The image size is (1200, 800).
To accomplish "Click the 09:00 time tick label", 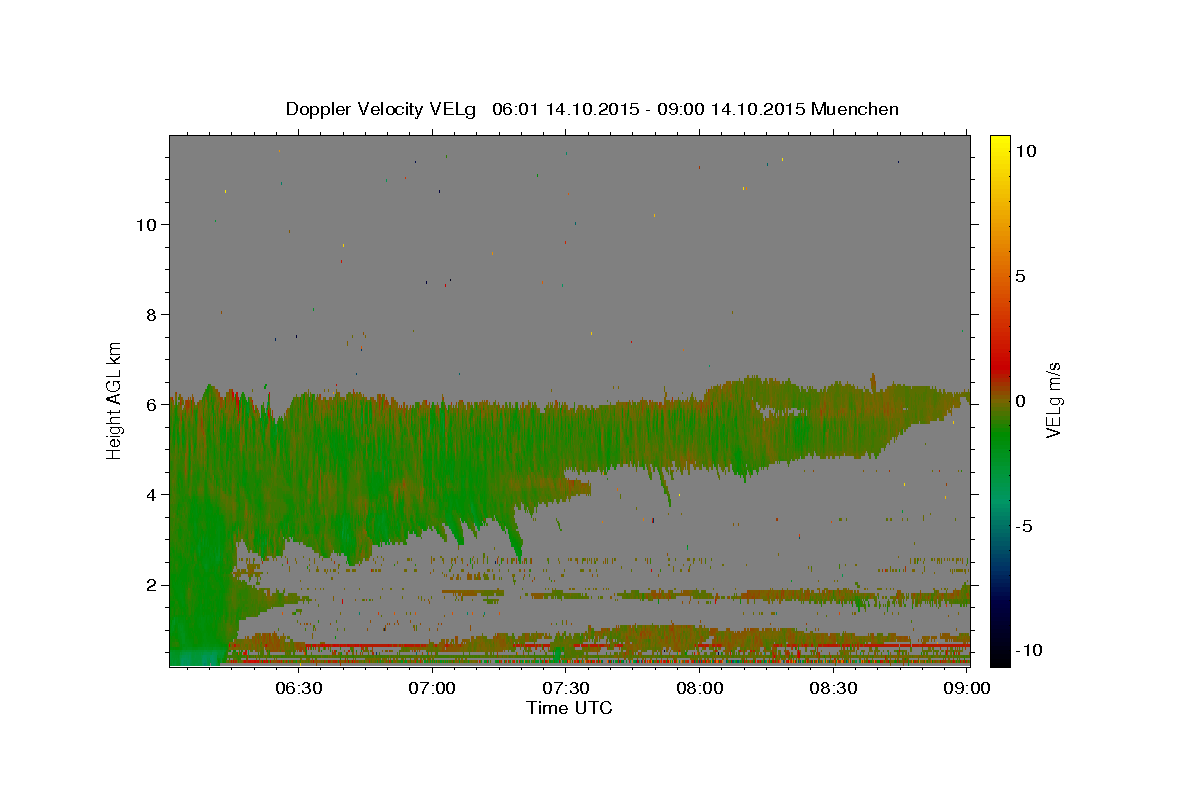I will (966, 688).
